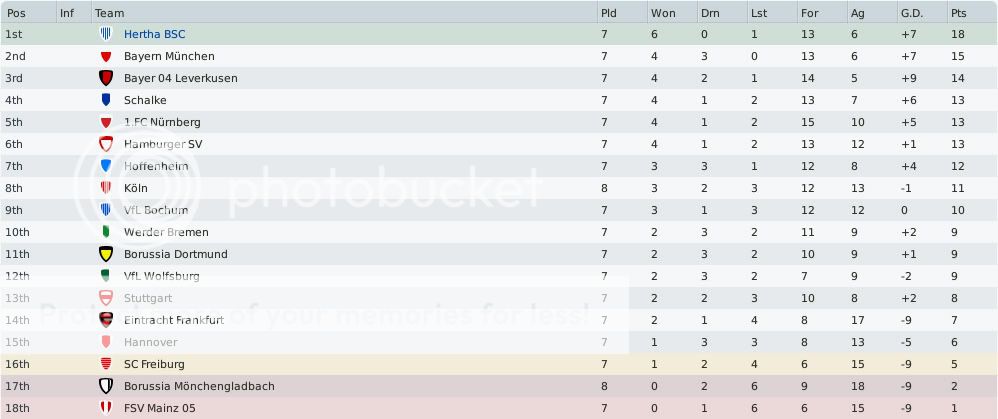Open the 1.FC Nürnberg team name

point(162,122)
